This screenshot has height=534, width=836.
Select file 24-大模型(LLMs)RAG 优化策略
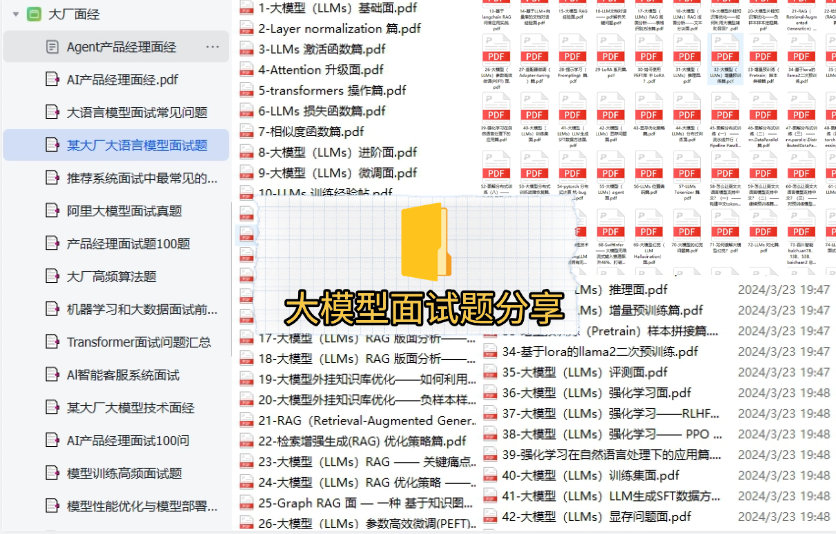point(367,482)
